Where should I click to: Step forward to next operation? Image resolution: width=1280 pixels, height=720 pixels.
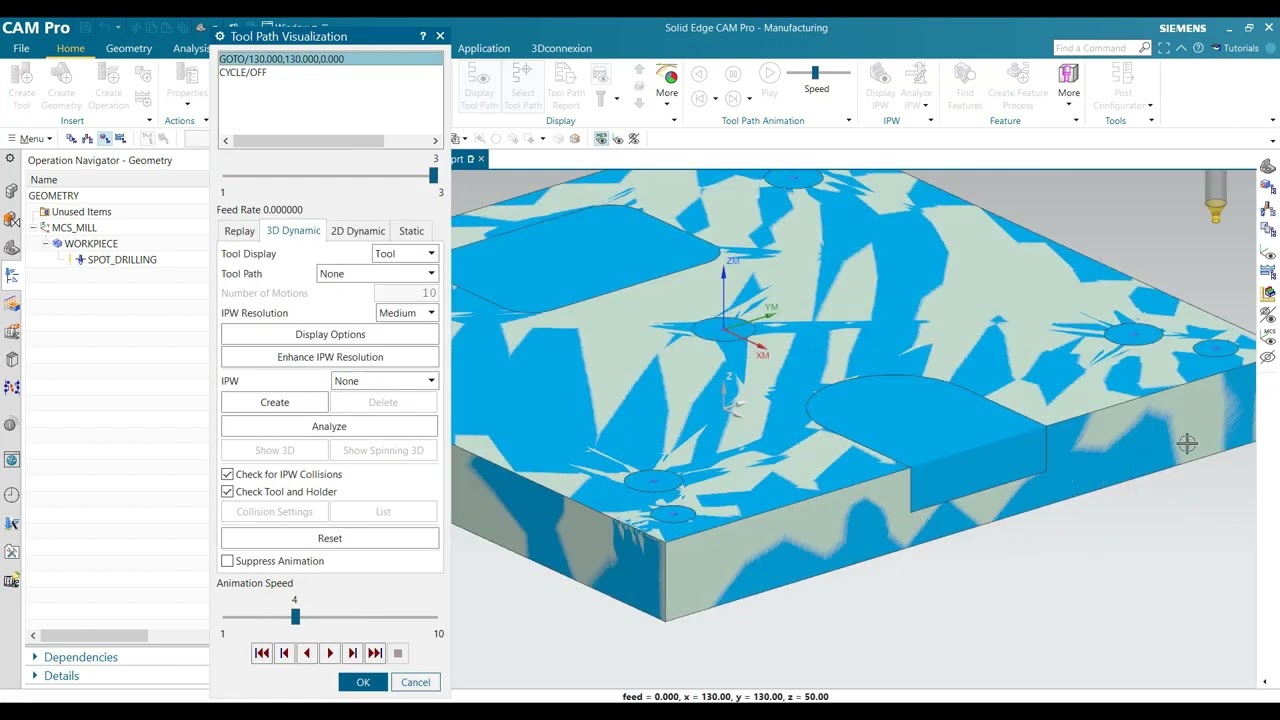click(352, 653)
